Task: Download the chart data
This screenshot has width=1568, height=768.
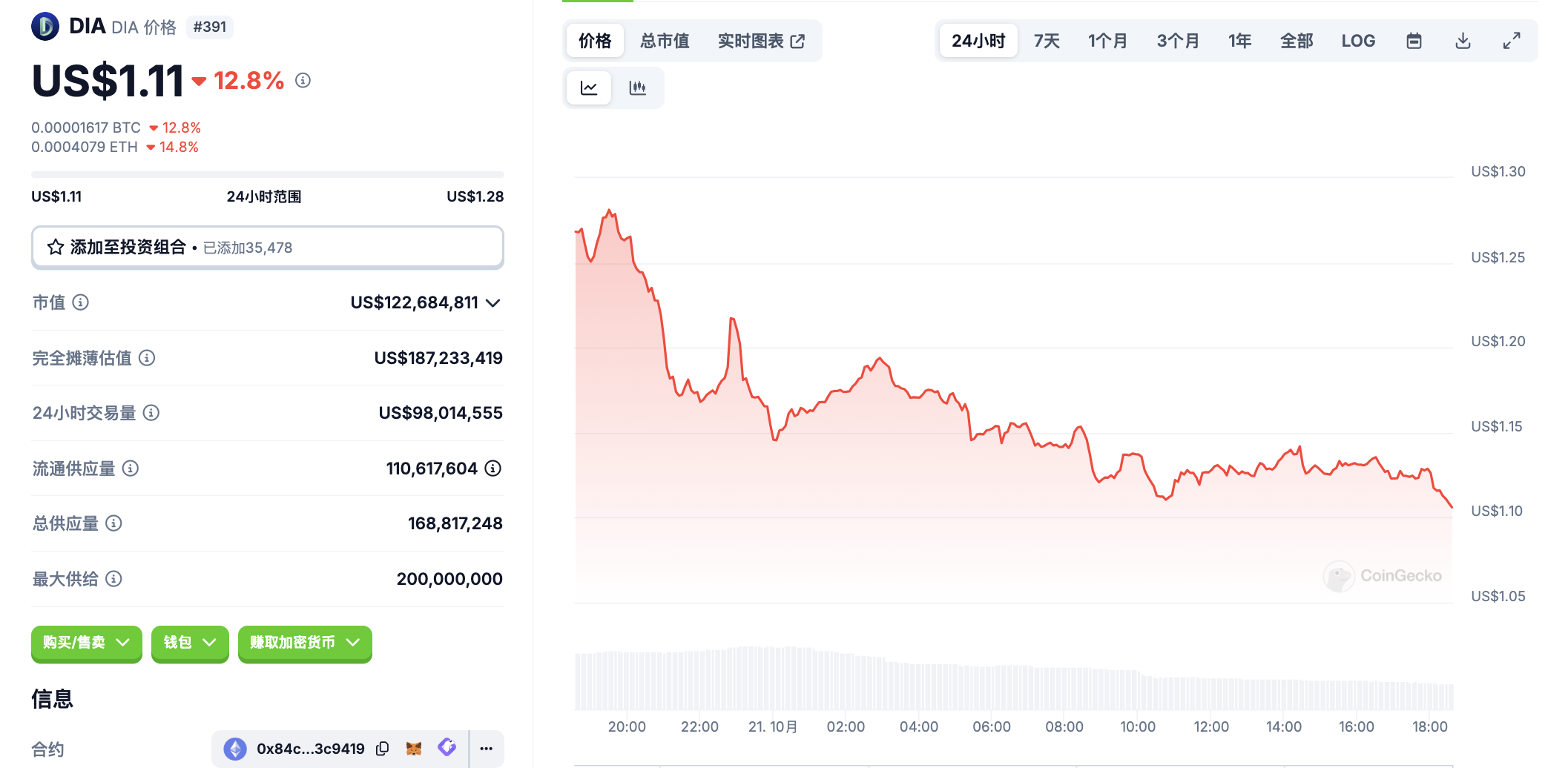Action: [1463, 41]
